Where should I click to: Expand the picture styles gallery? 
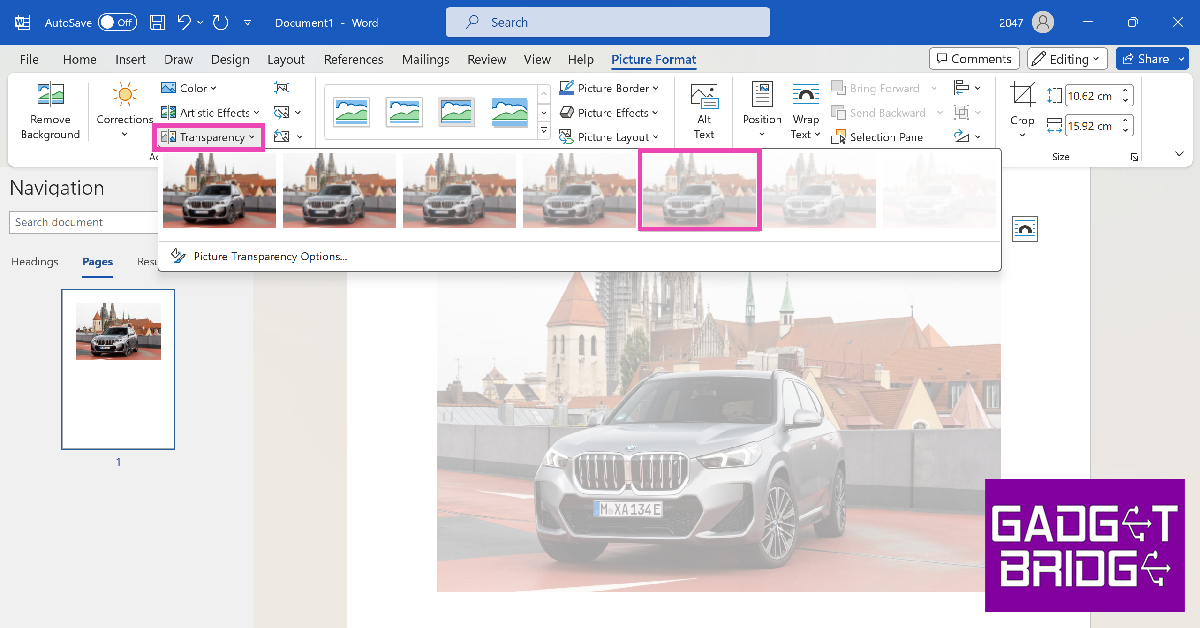[x=544, y=131]
